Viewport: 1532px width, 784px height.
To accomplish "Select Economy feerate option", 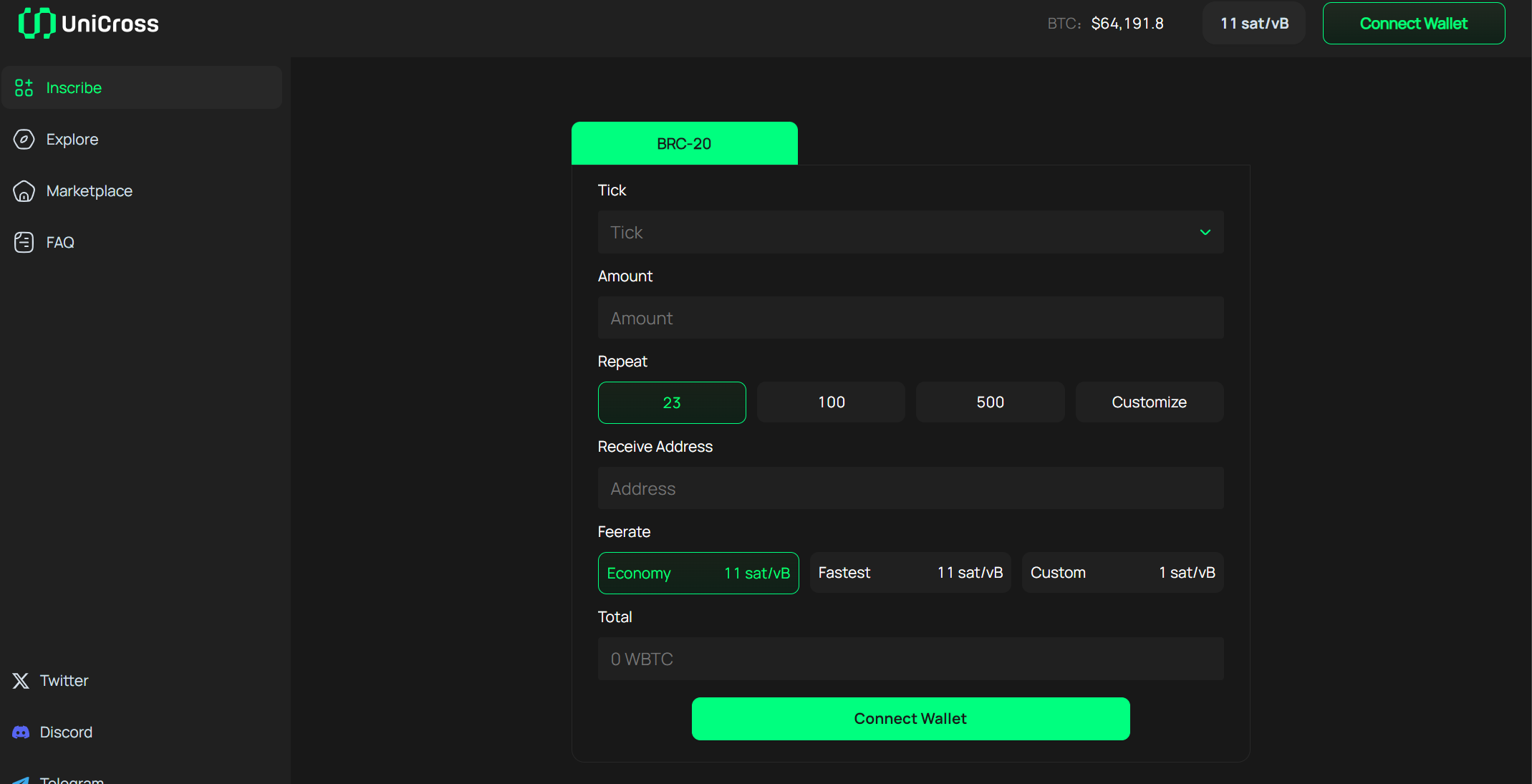I will click(x=698, y=573).
